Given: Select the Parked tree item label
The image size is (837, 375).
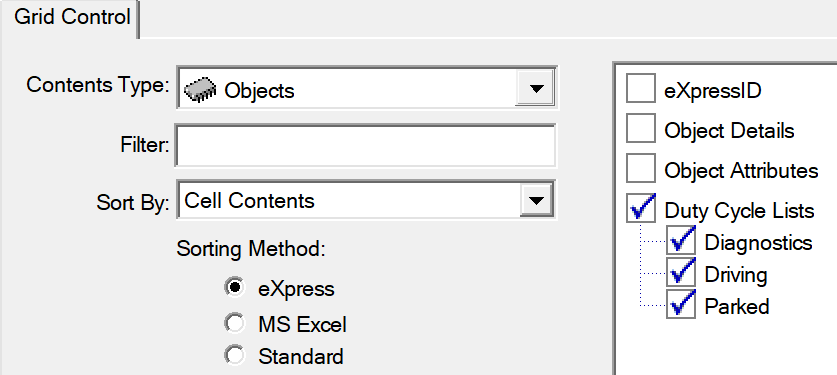Looking at the screenshot, I should point(737,306).
